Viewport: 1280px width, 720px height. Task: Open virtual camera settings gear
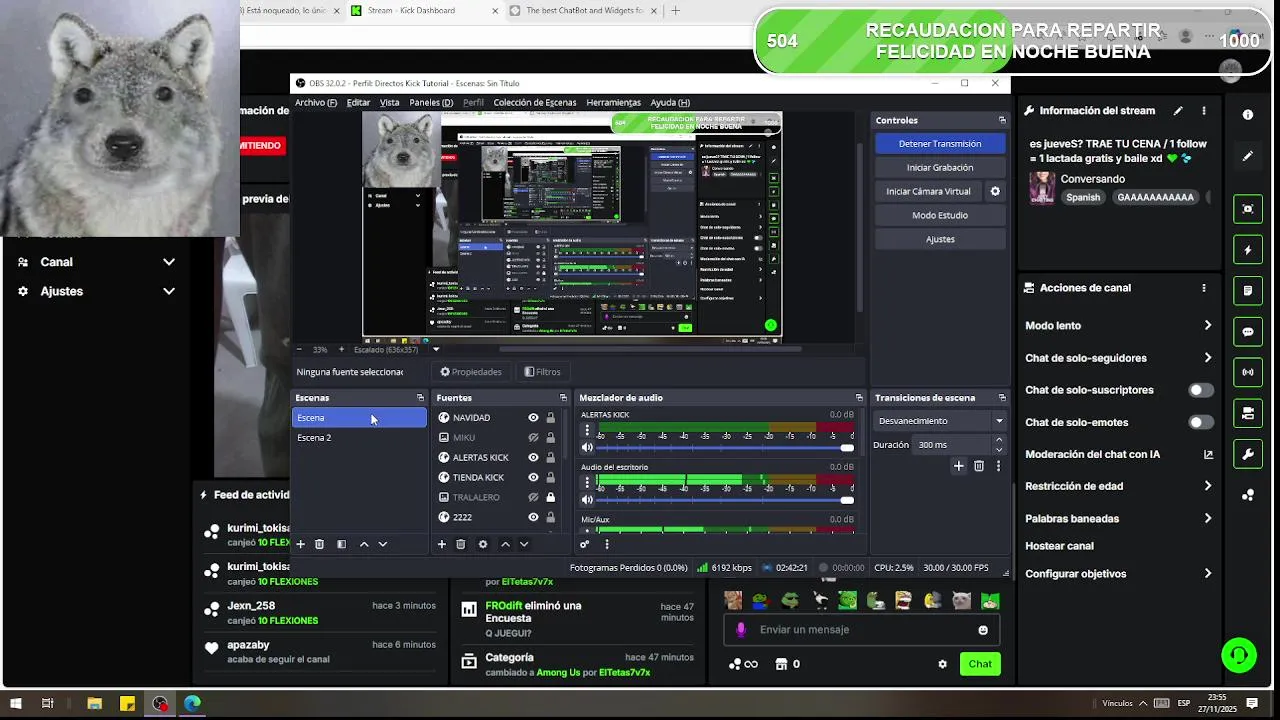coord(995,191)
